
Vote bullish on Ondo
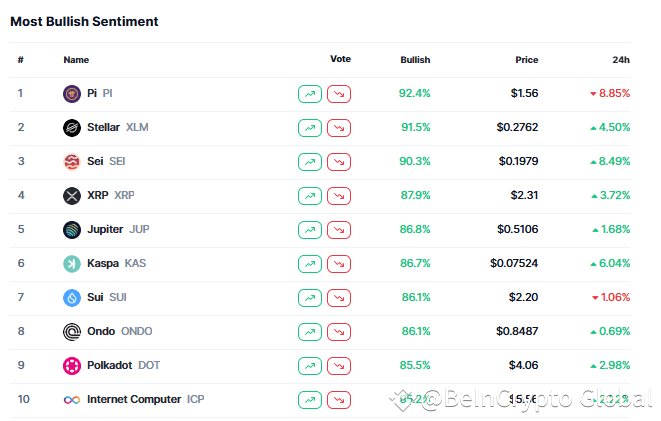pos(310,332)
